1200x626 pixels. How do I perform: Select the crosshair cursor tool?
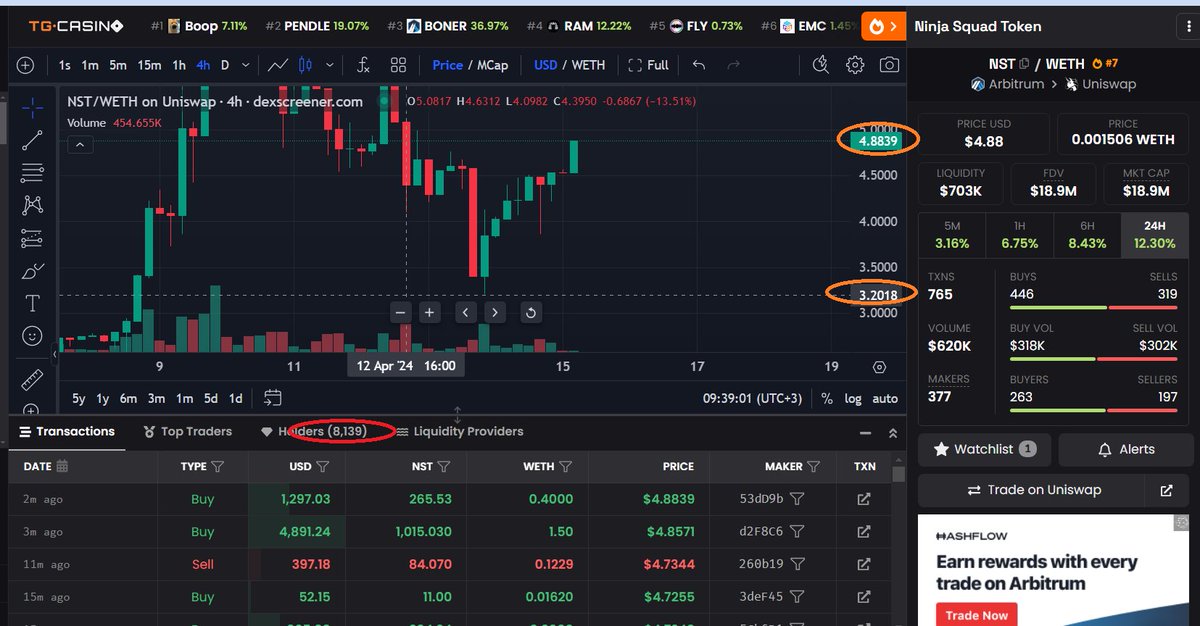[x=32, y=107]
